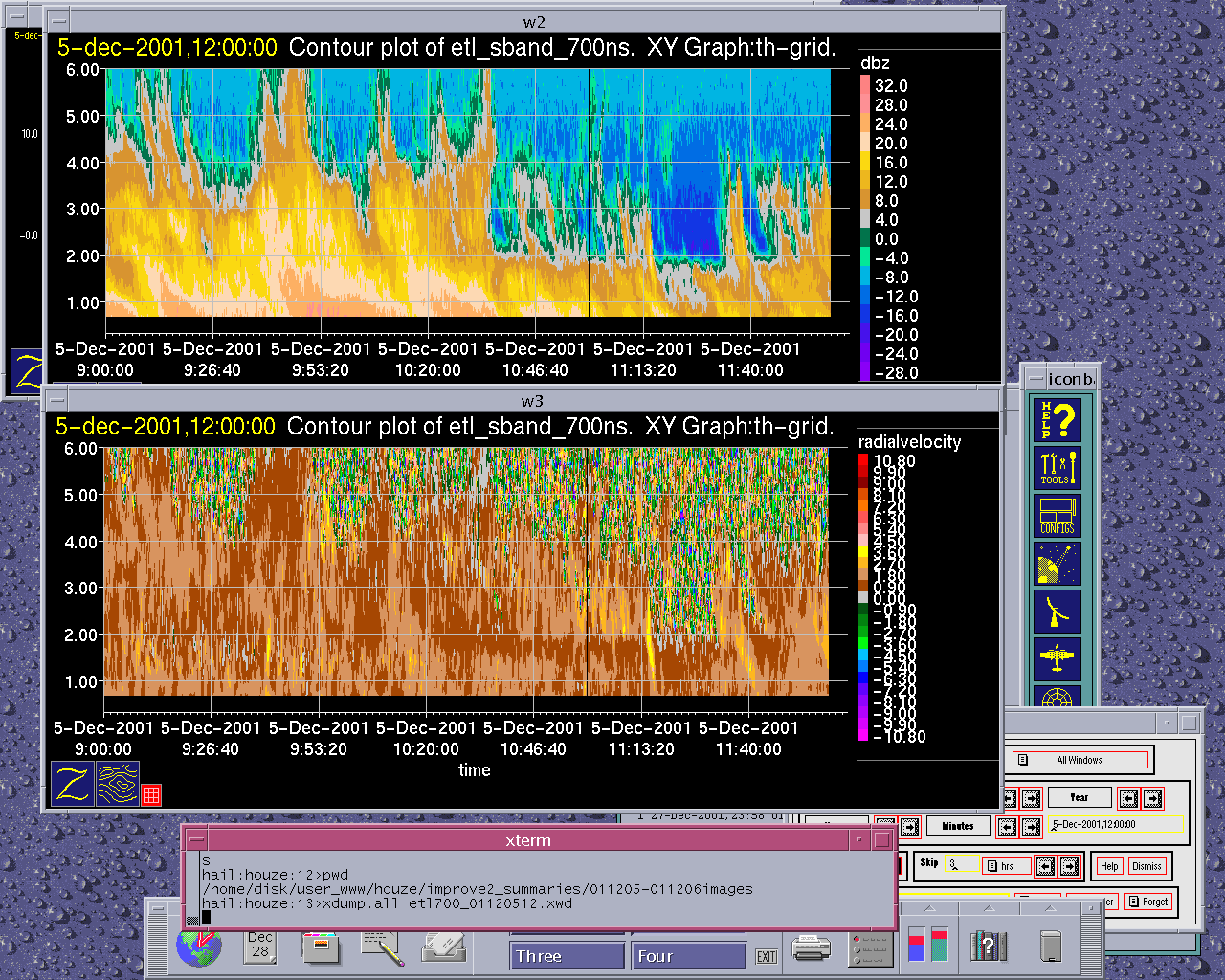Screen dimensions: 1225x980
Task: Open the hrs unit dropdown beside Skip
Action: point(1007,866)
